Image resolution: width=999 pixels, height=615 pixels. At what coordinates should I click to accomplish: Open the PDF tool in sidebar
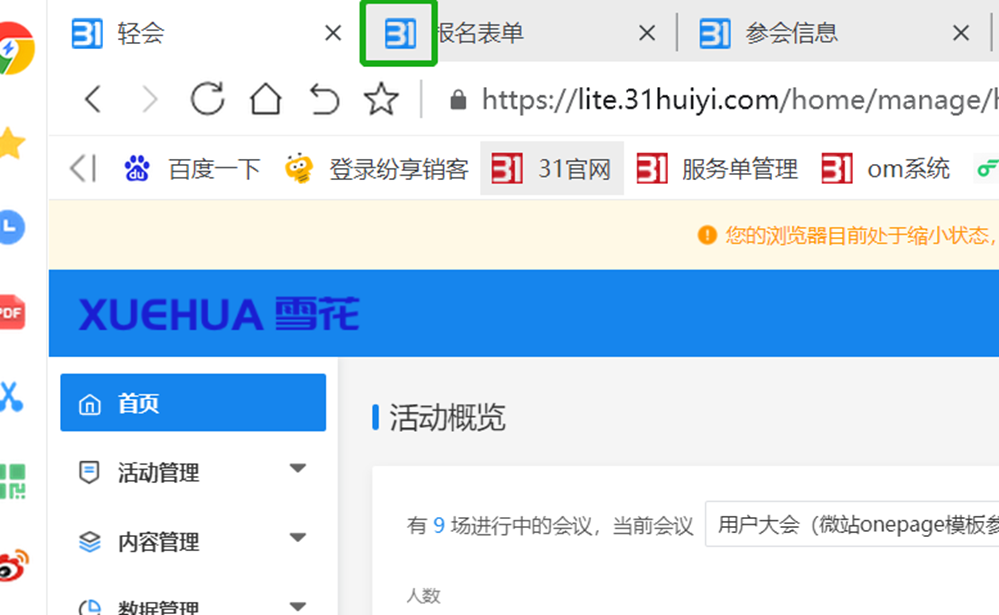tap(11, 312)
